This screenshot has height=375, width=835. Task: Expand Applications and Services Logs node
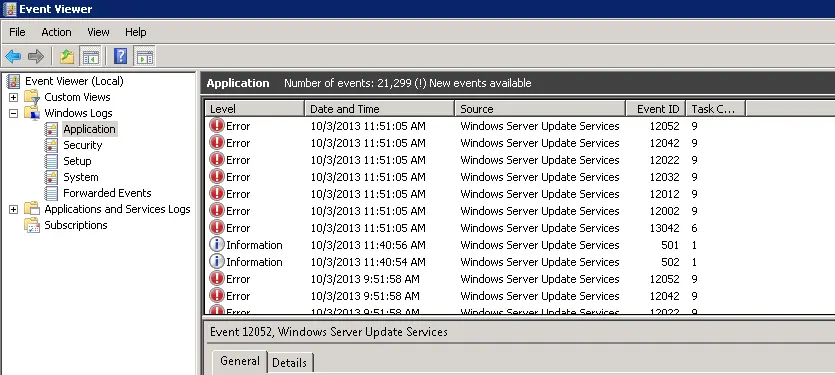pyautogui.click(x=13, y=209)
